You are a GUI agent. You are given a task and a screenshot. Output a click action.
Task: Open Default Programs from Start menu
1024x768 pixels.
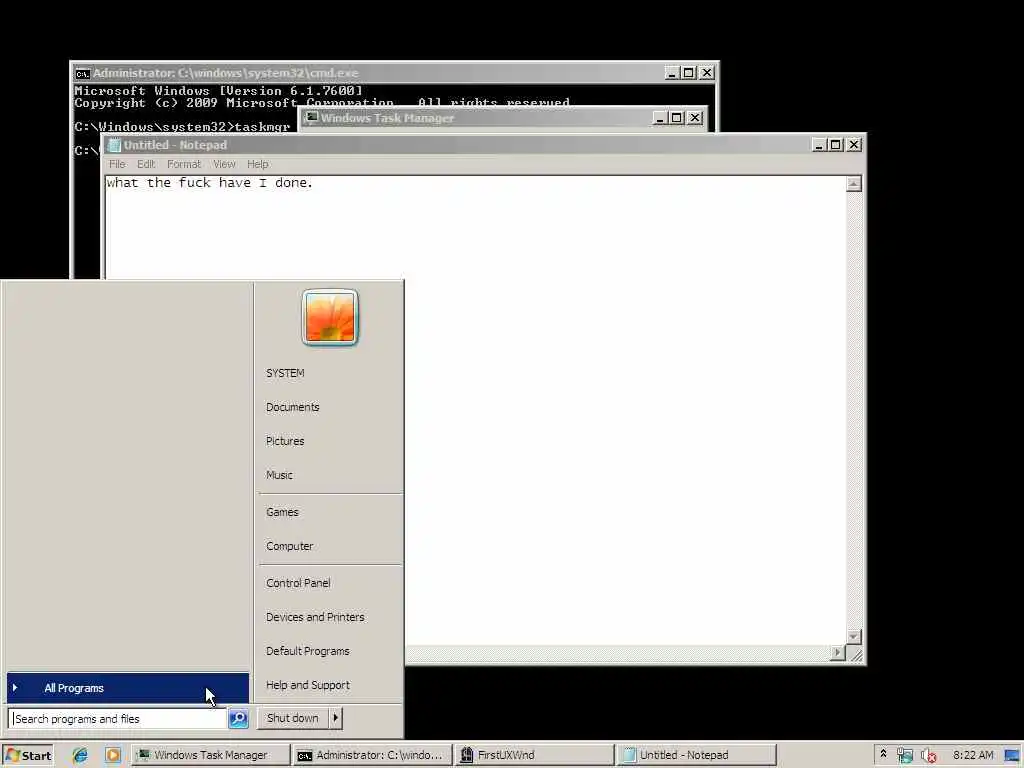[308, 650]
